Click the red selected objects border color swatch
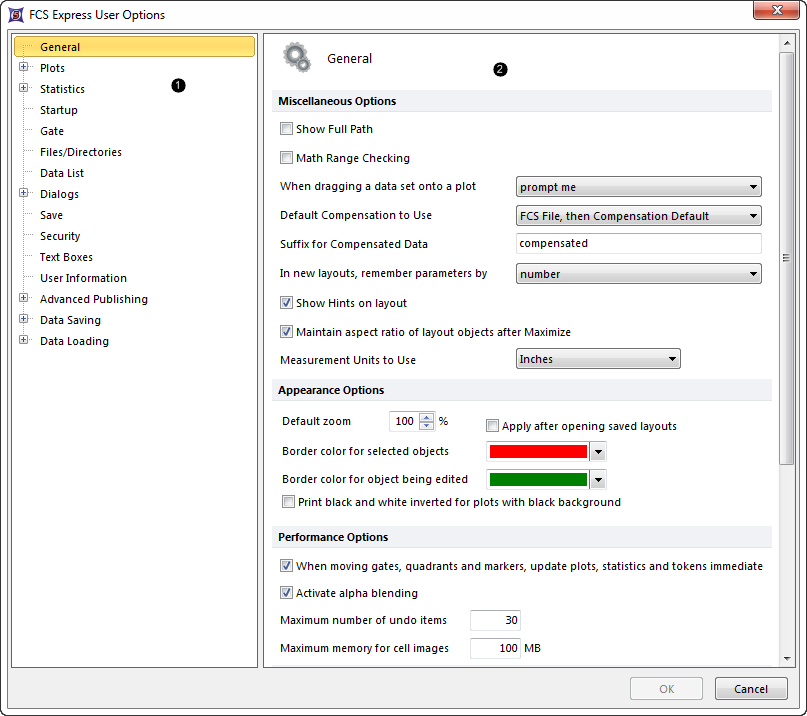807x716 pixels. pos(537,452)
